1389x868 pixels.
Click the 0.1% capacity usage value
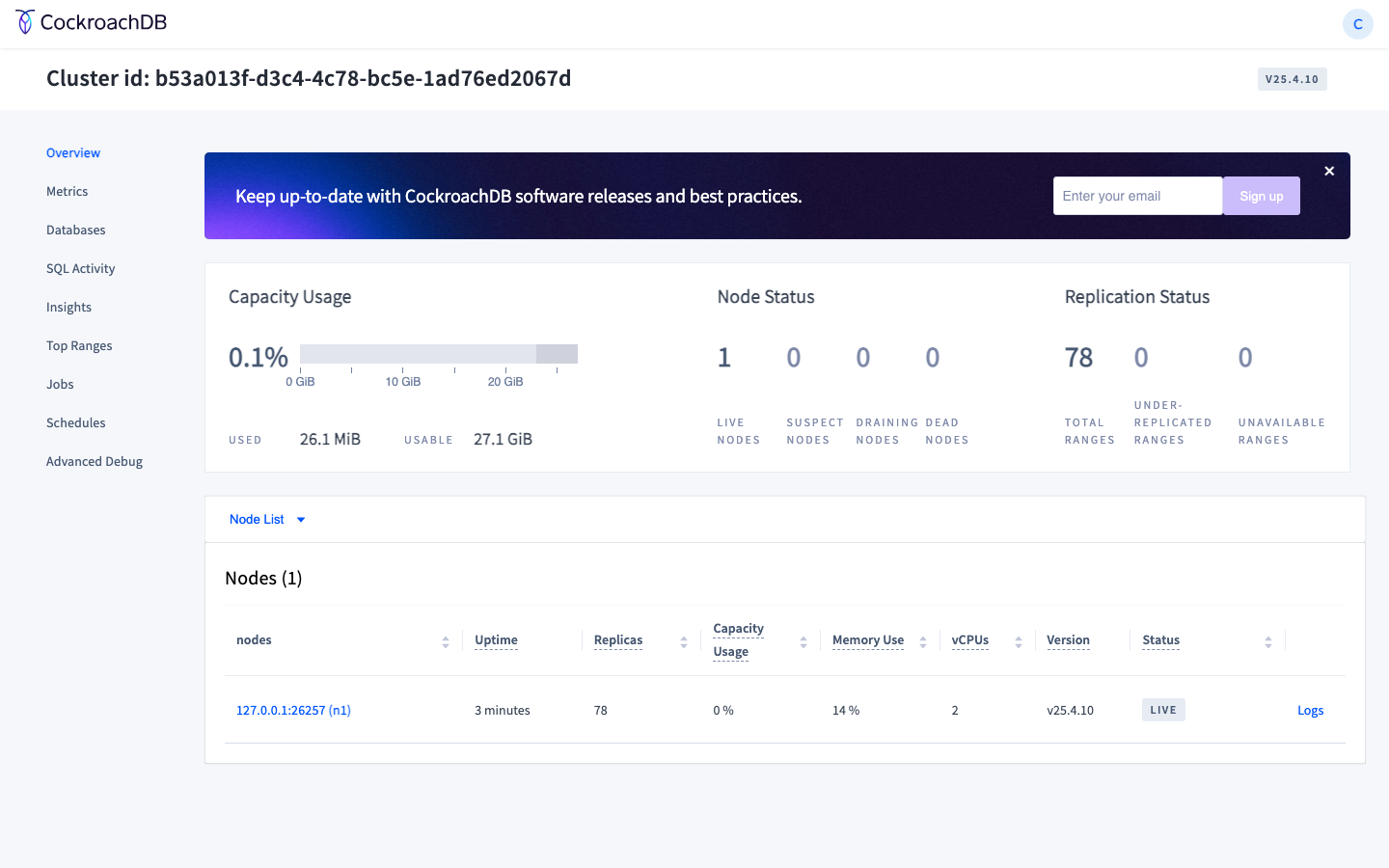(259, 358)
